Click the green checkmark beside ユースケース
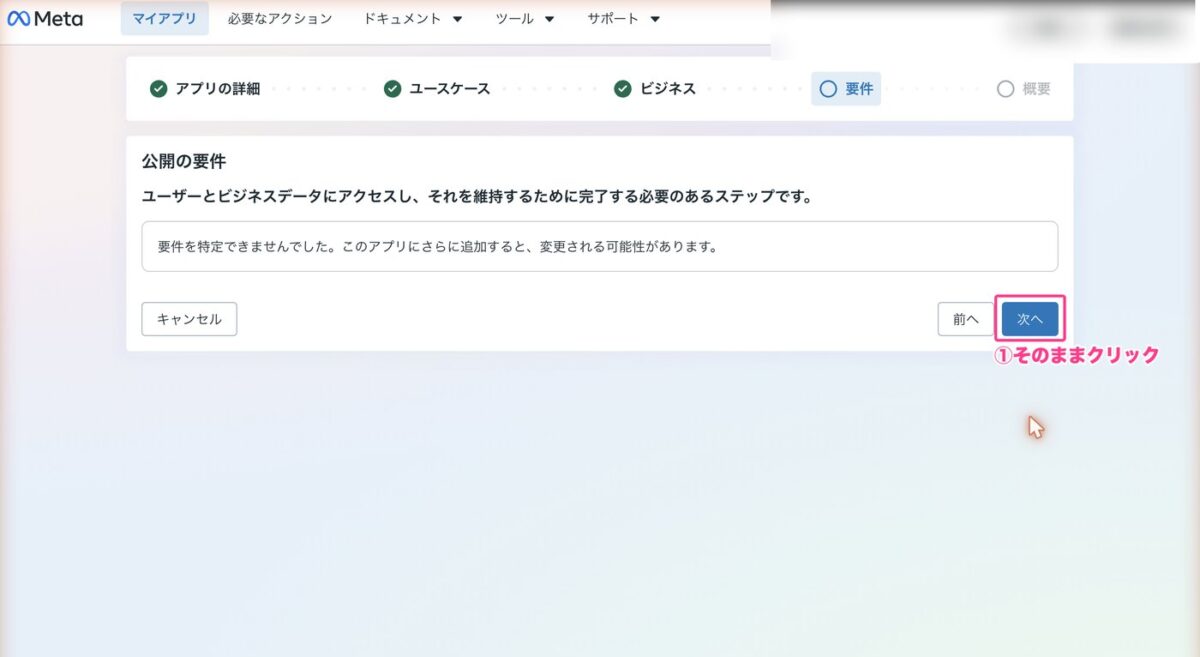Screen dimensions: 1200x657 click(392, 89)
